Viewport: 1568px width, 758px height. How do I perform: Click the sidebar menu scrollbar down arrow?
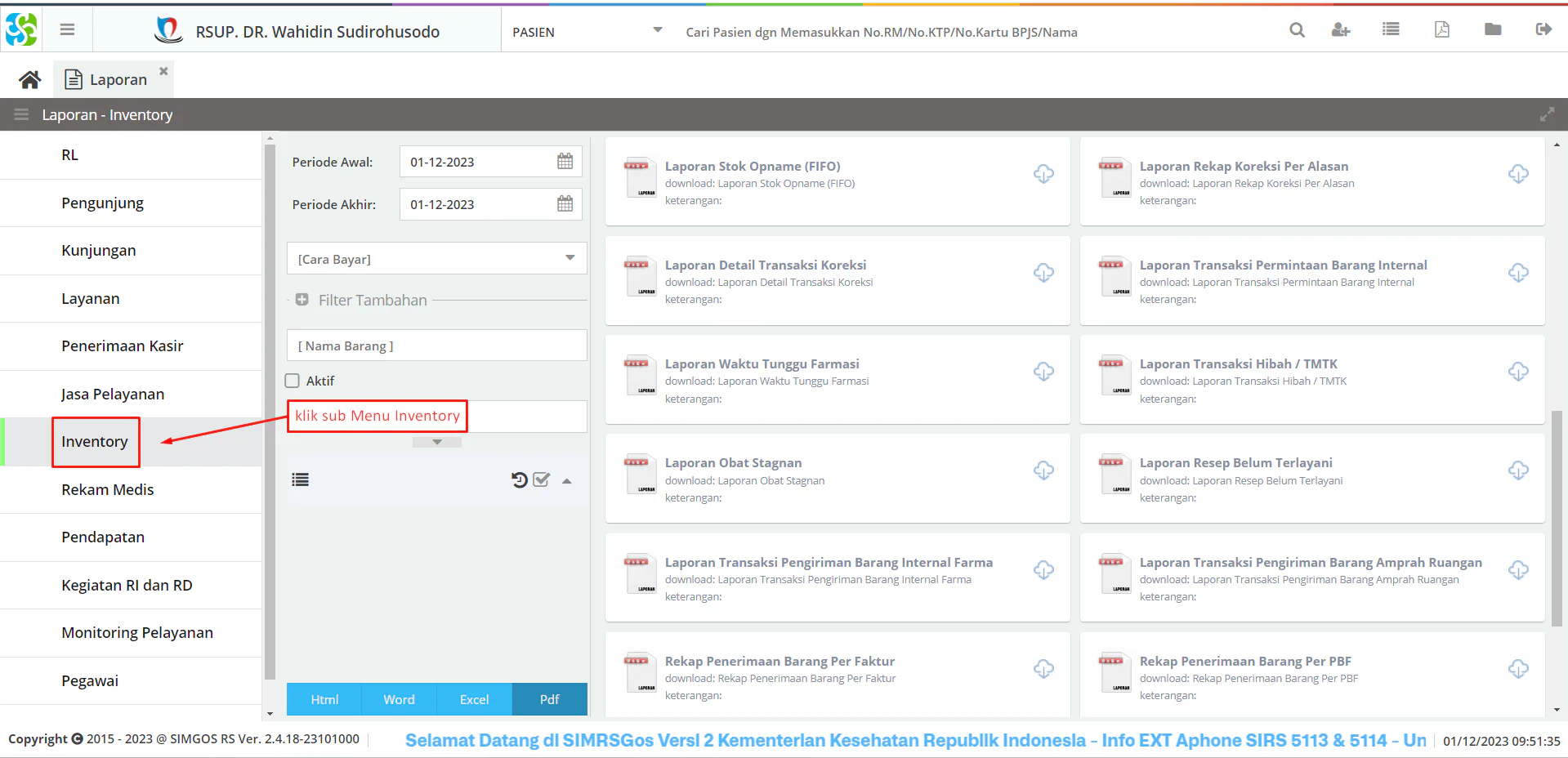(270, 714)
